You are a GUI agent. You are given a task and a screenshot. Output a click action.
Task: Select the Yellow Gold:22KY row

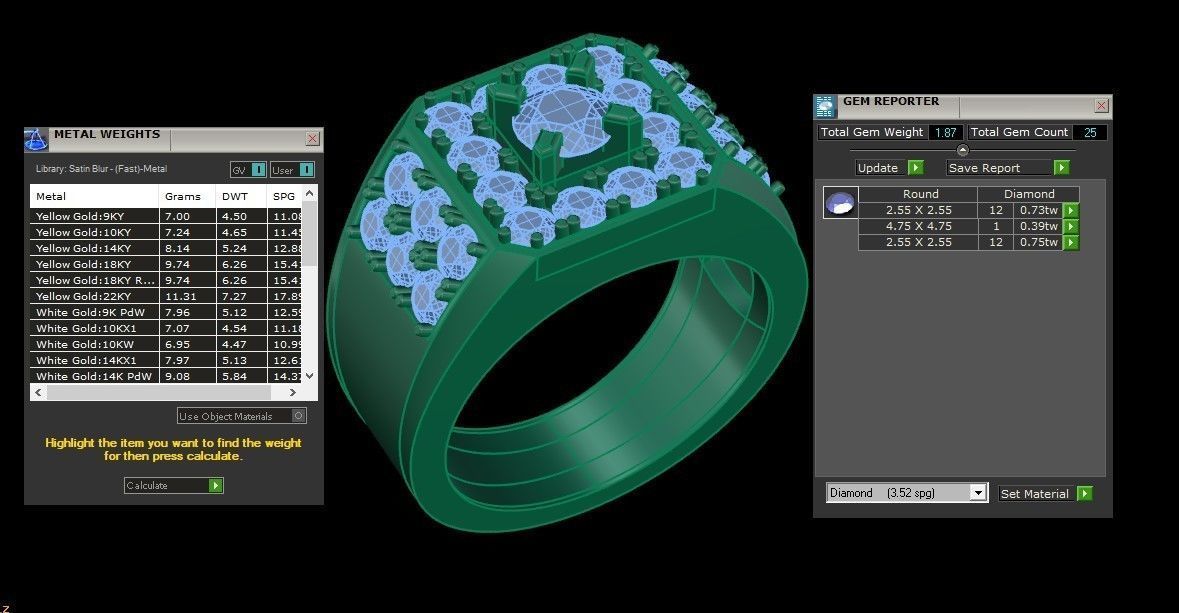[166, 296]
